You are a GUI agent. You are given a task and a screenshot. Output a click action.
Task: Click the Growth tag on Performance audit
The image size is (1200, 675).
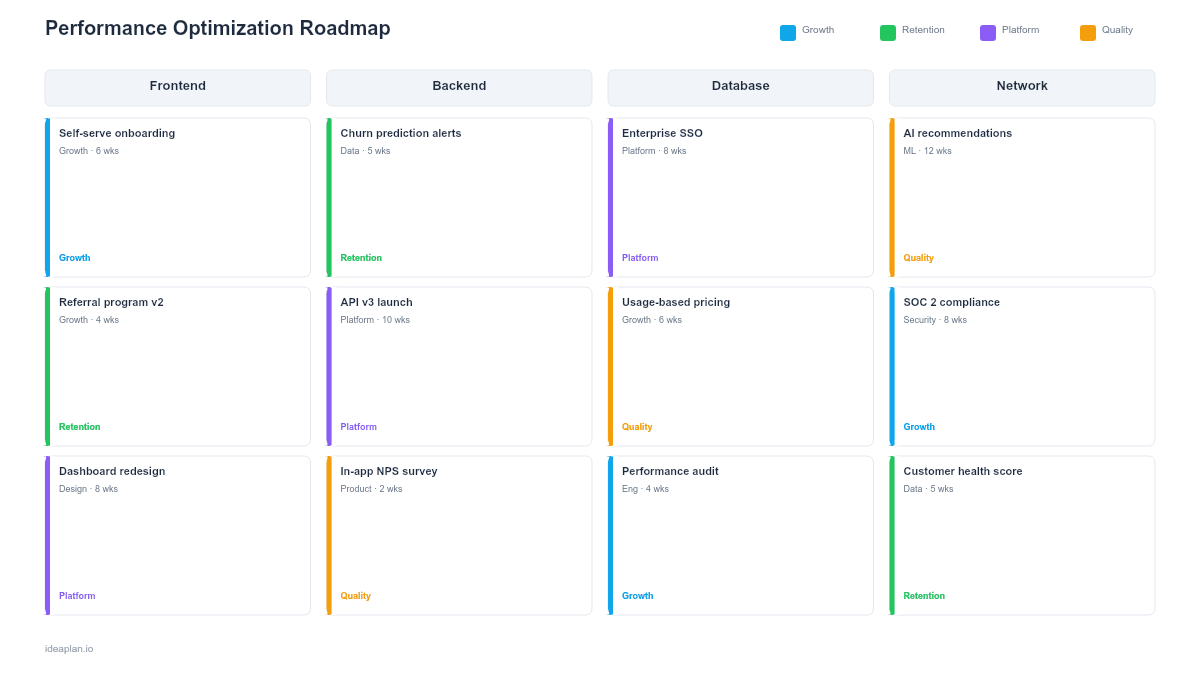(637, 595)
